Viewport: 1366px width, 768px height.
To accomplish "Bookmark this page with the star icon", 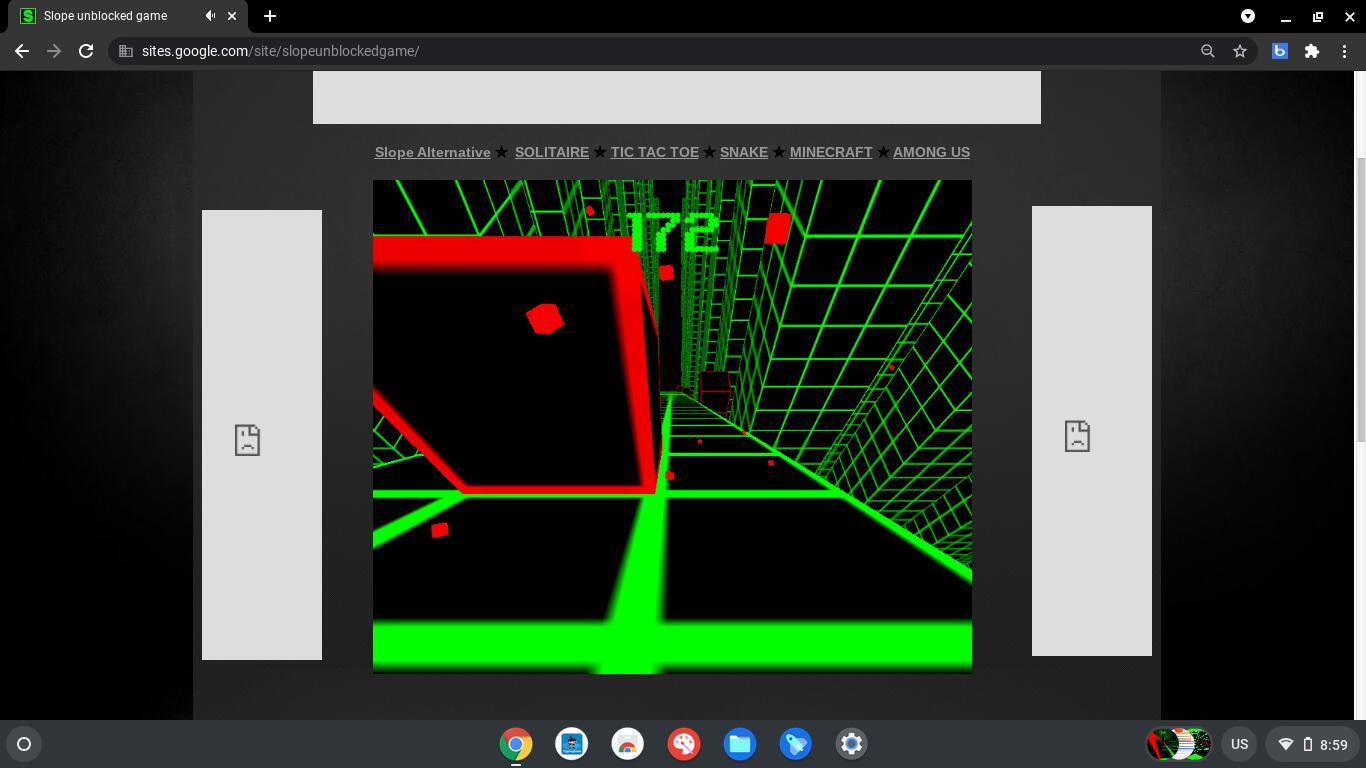I will coord(1240,51).
